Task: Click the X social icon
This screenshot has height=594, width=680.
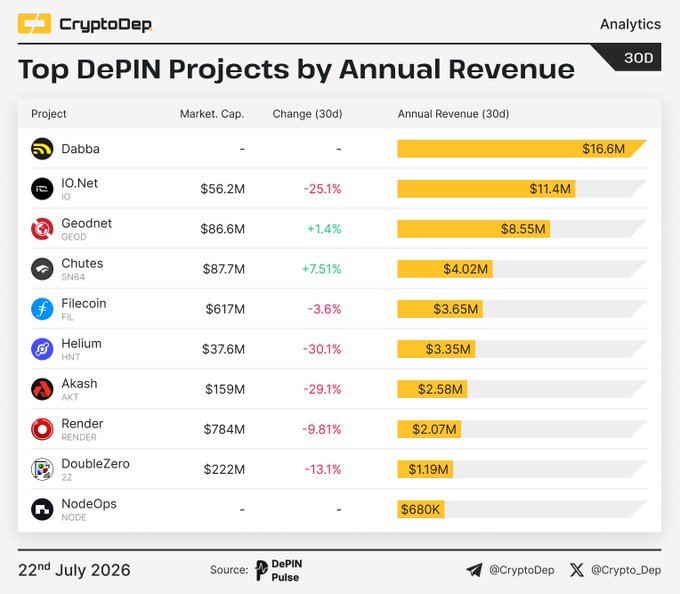Action: [x=577, y=570]
